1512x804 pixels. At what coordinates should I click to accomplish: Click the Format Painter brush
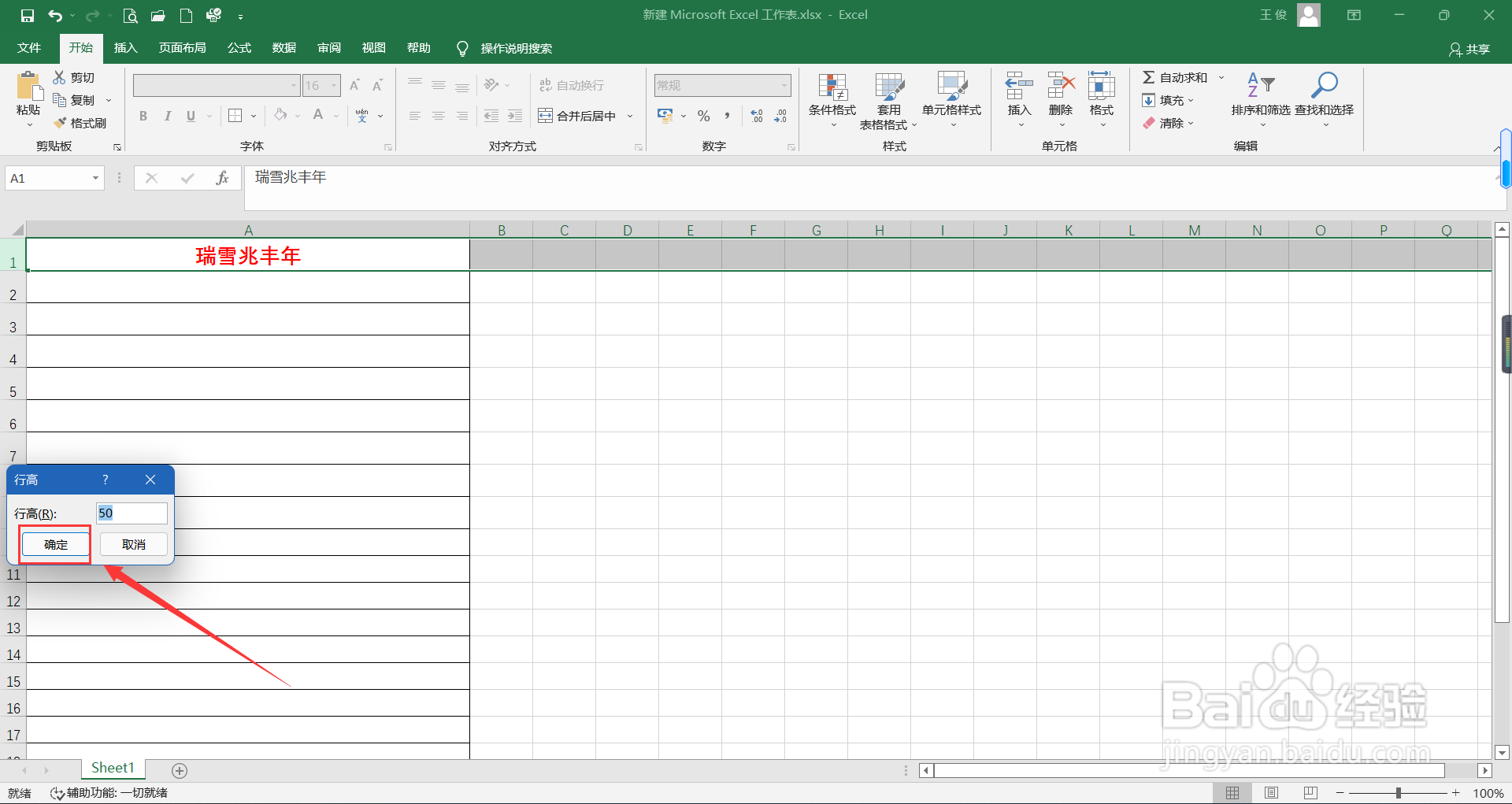point(80,123)
